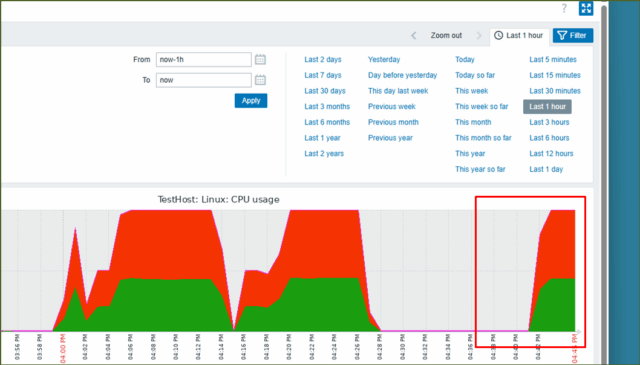Open calendar picker for To field
This screenshot has width=640, height=365.
tap(260, 80)
